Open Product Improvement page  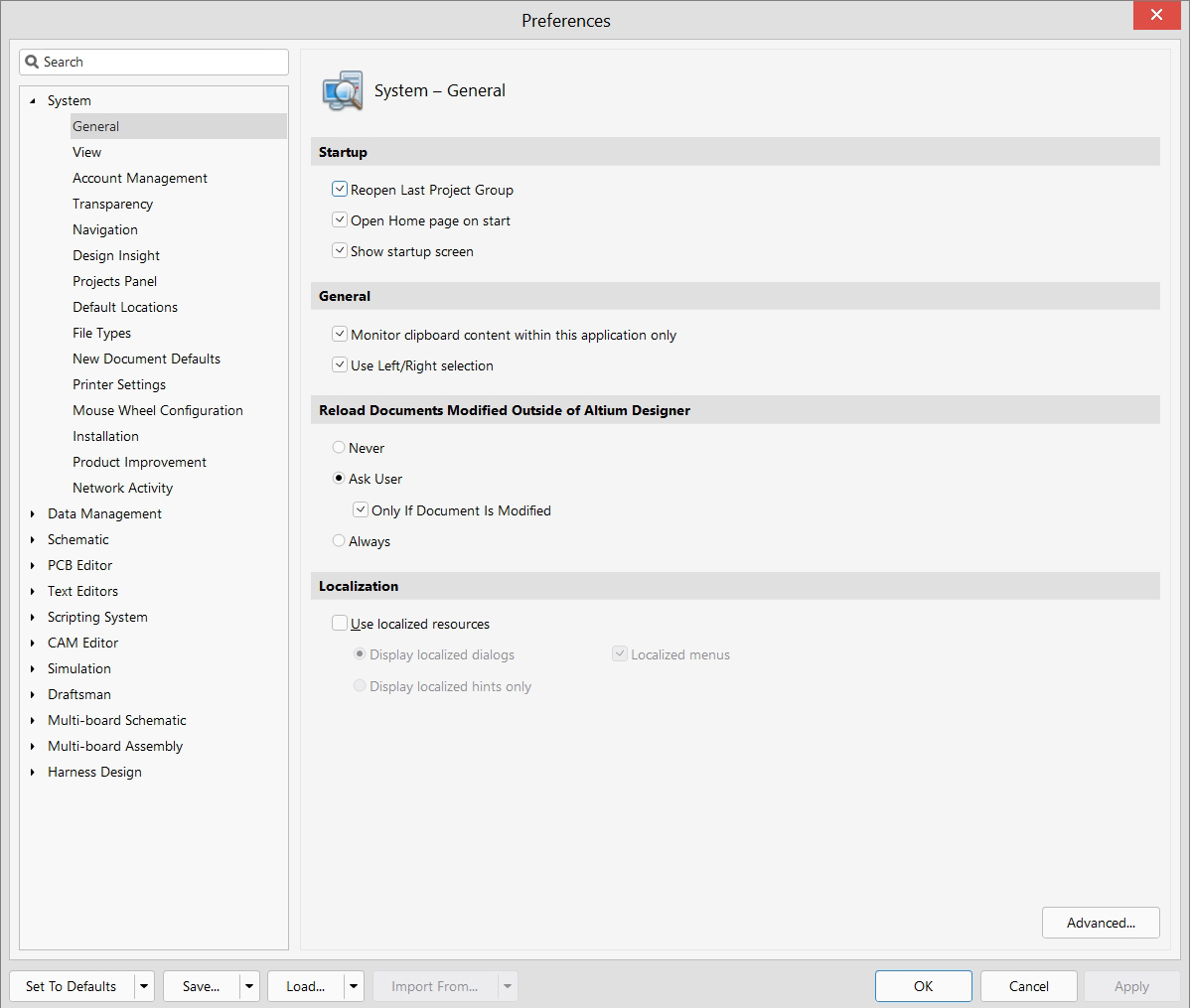coord(140,462)
